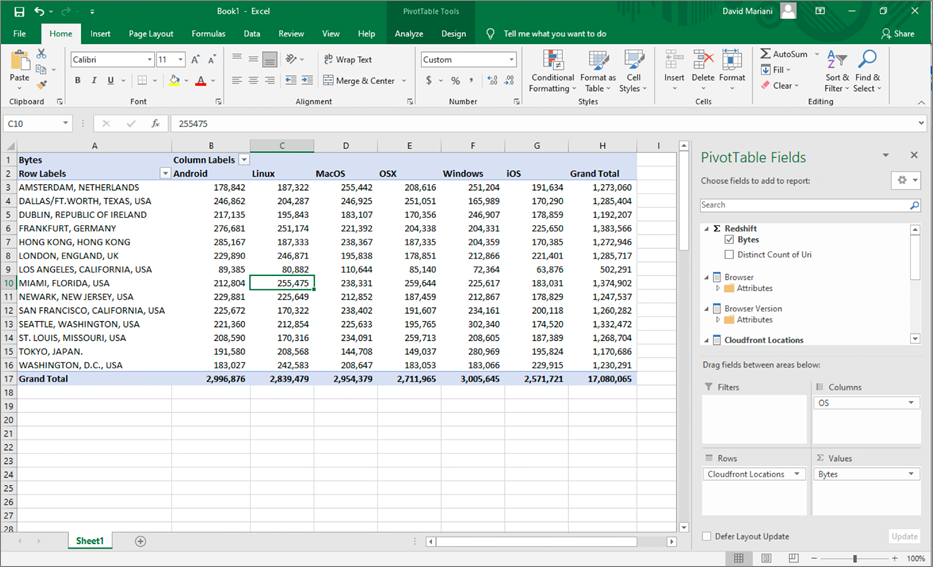The height and width of the screenshot is (567, 933).
Task: Open the Analyze ribbon tab
Action: (x=408, y=33)
